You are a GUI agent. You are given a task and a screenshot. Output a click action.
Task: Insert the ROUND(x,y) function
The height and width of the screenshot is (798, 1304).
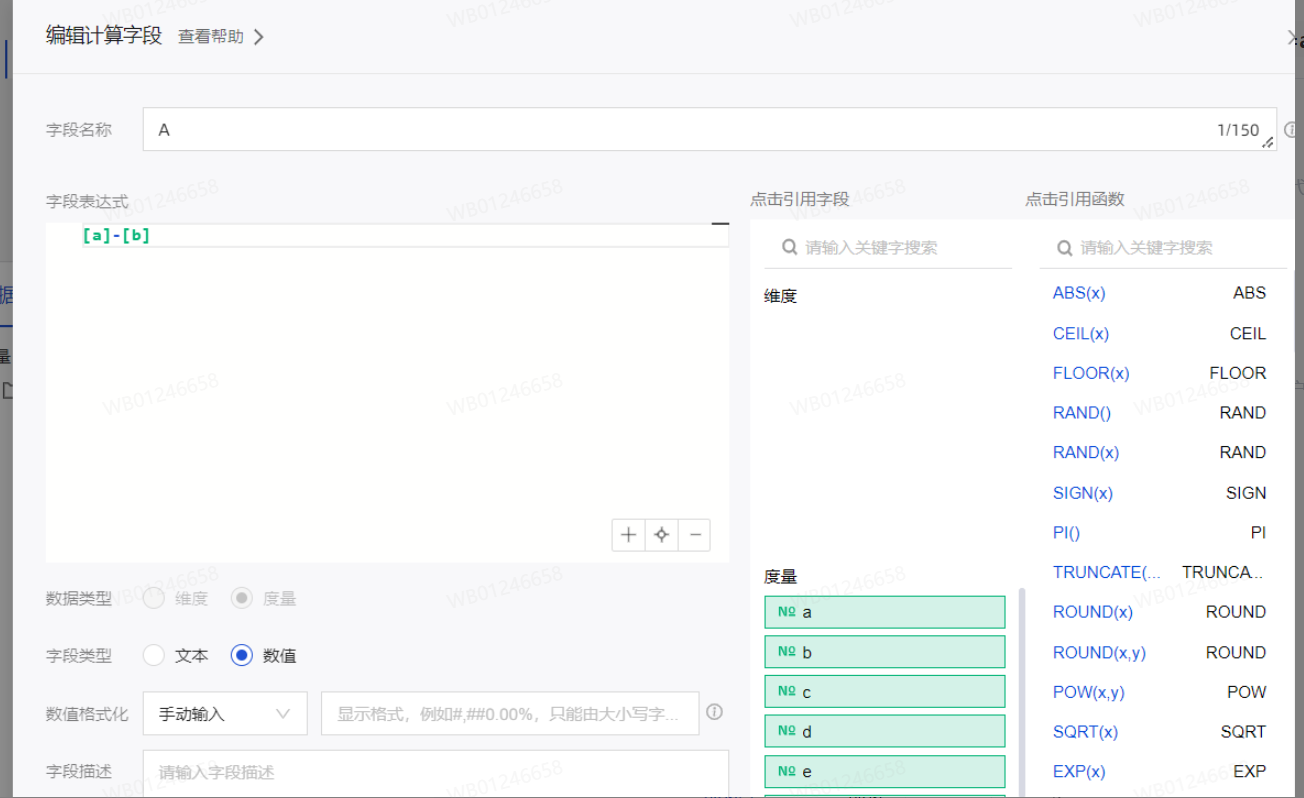click(x=1099, y=652)
